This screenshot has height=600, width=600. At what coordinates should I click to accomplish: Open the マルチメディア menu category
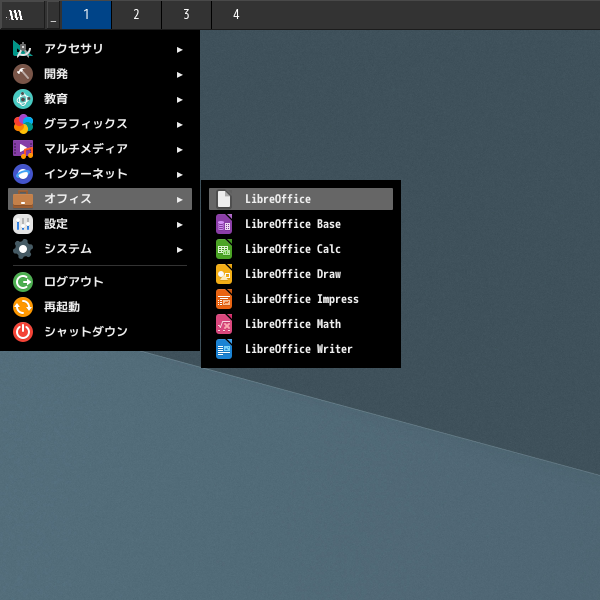[x=85, y=149]
